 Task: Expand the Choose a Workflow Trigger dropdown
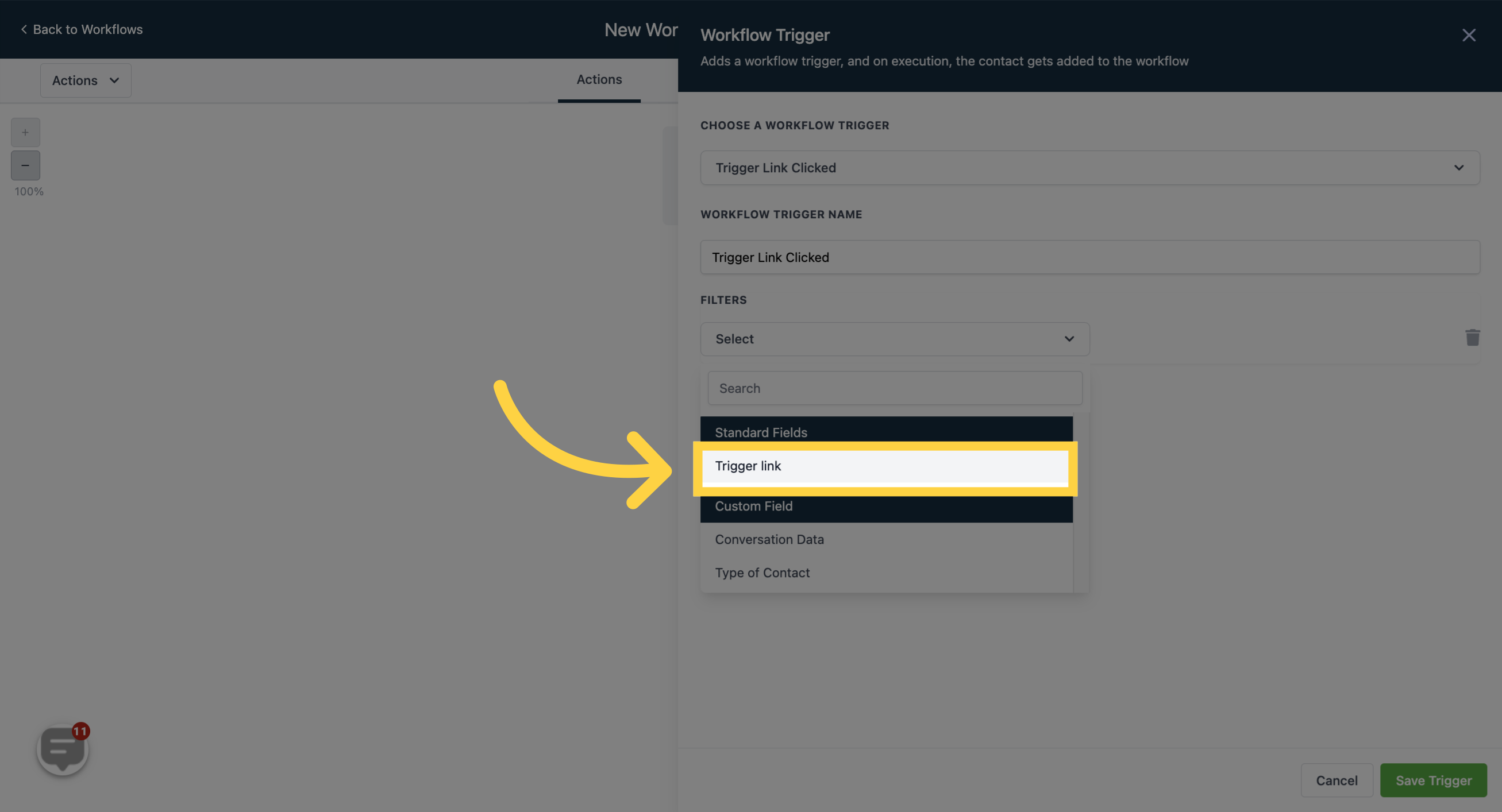pyautogui.click(x=1090, y=167)
